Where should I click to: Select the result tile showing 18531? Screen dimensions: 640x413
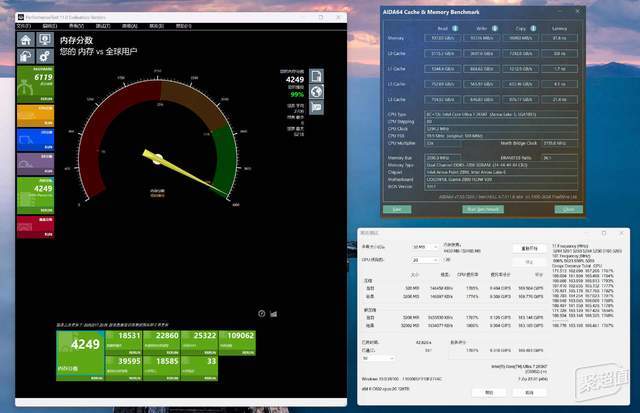click(x=124, y=343)
